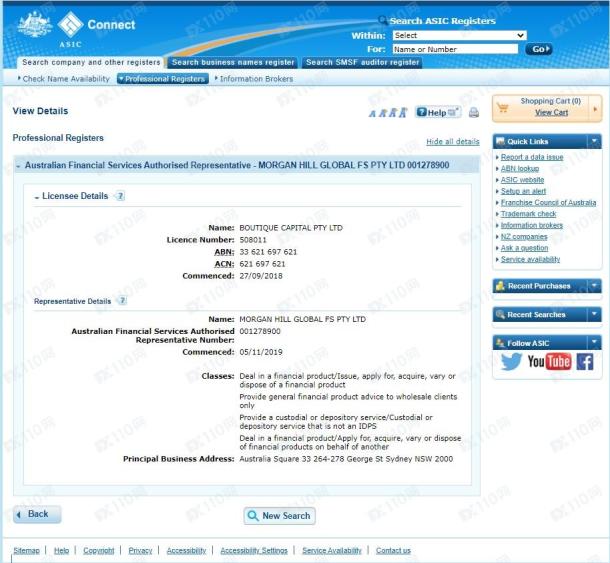Open the Representative Details help question mark
Image resolution: width=610 pixels, height=563 pixels.
point(122,300)
